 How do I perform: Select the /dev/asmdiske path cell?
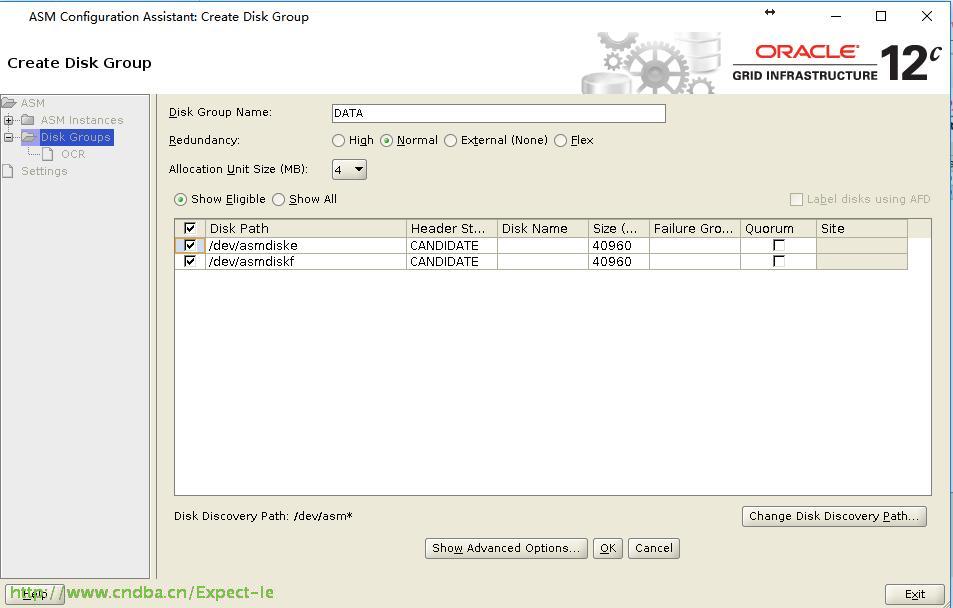click(306, 245)
